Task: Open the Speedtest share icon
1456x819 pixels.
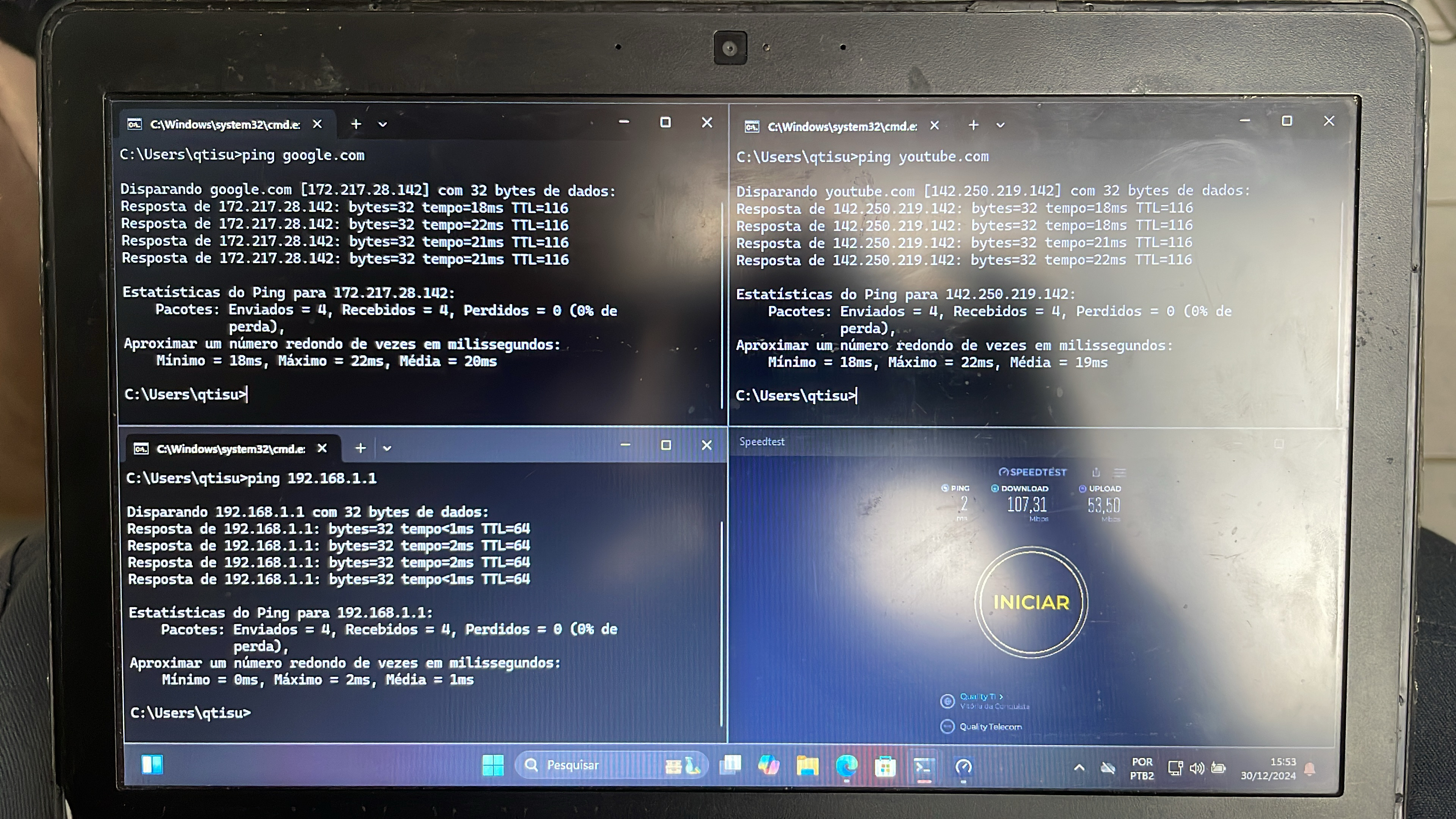Action: click(1096, 472)
